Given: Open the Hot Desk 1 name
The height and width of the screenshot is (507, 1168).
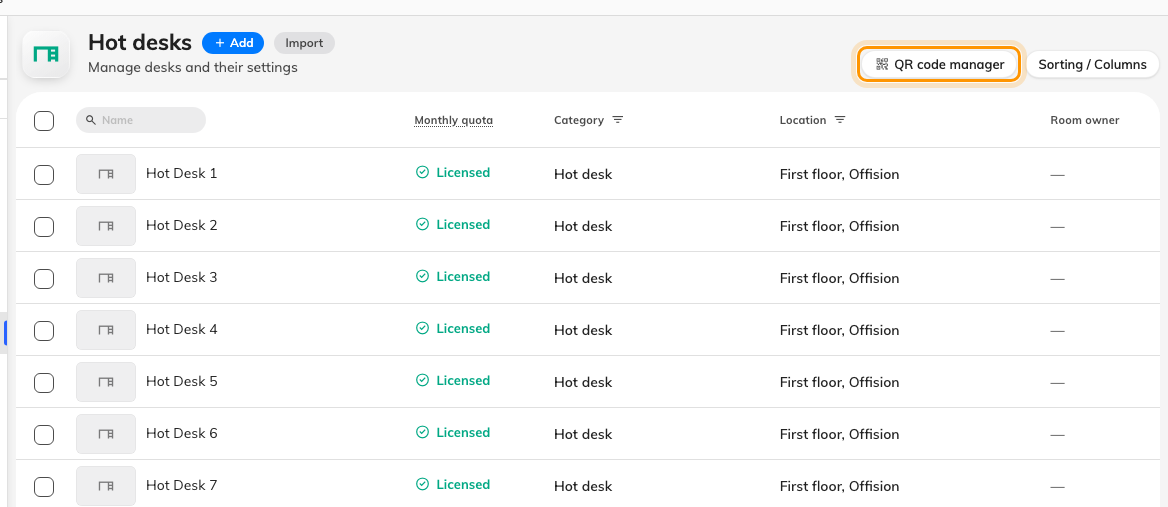Looking at the screenshot, I should [182, 173].
